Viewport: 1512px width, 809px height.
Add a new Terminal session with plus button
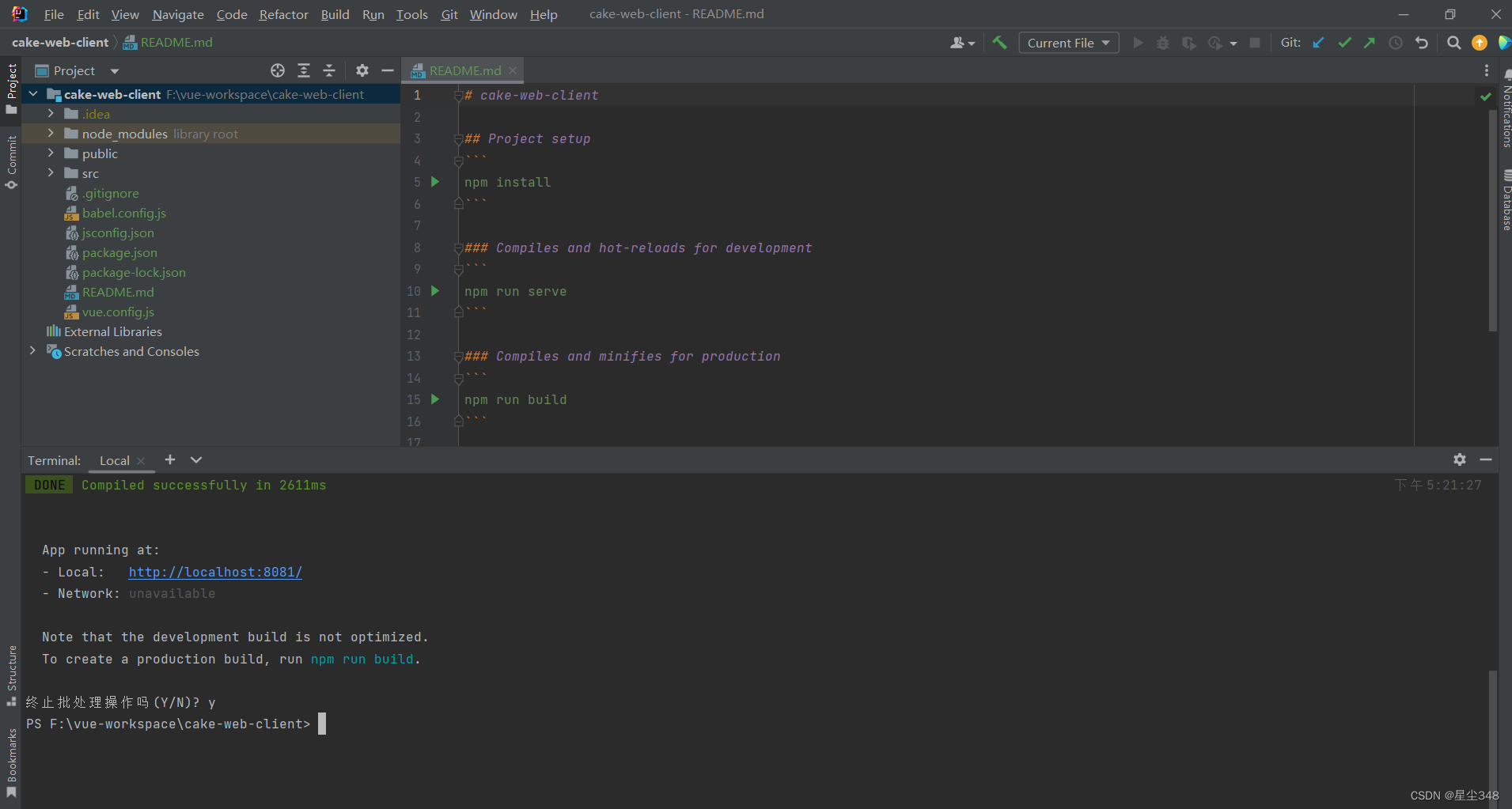[169, 459]
